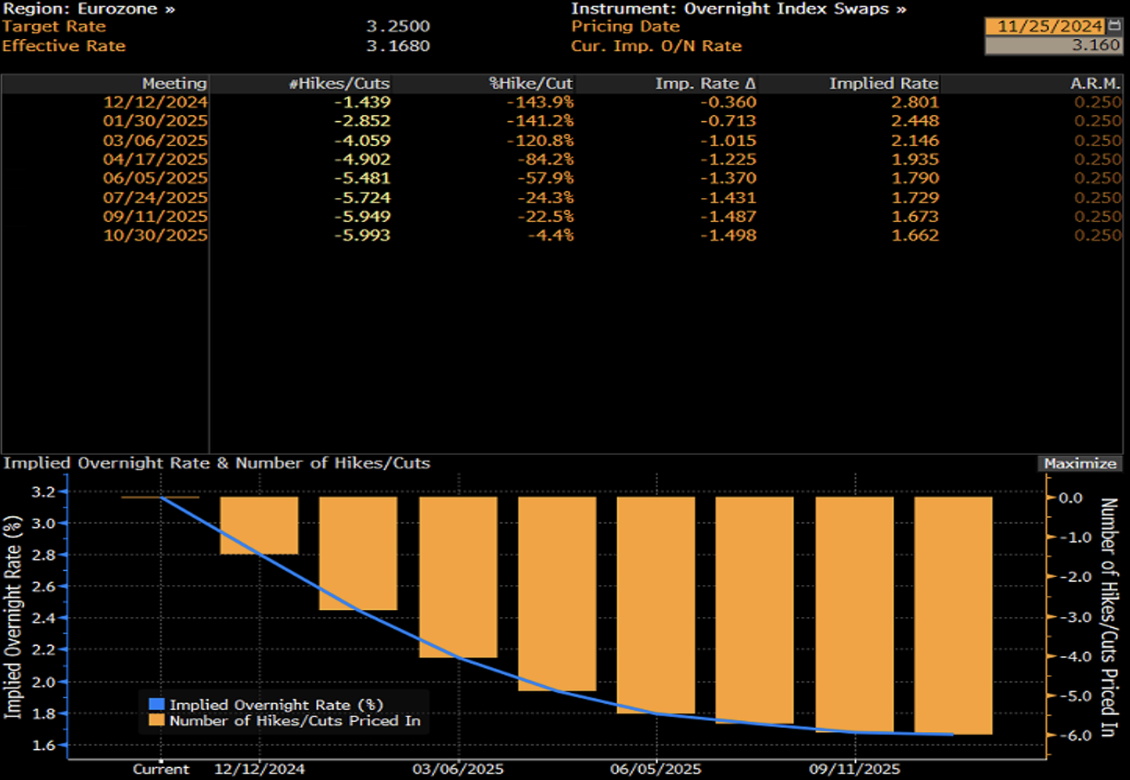Select the 01/30/2025 meeting row
Screen dimensions: 1130x780
[x=562, y=121]
